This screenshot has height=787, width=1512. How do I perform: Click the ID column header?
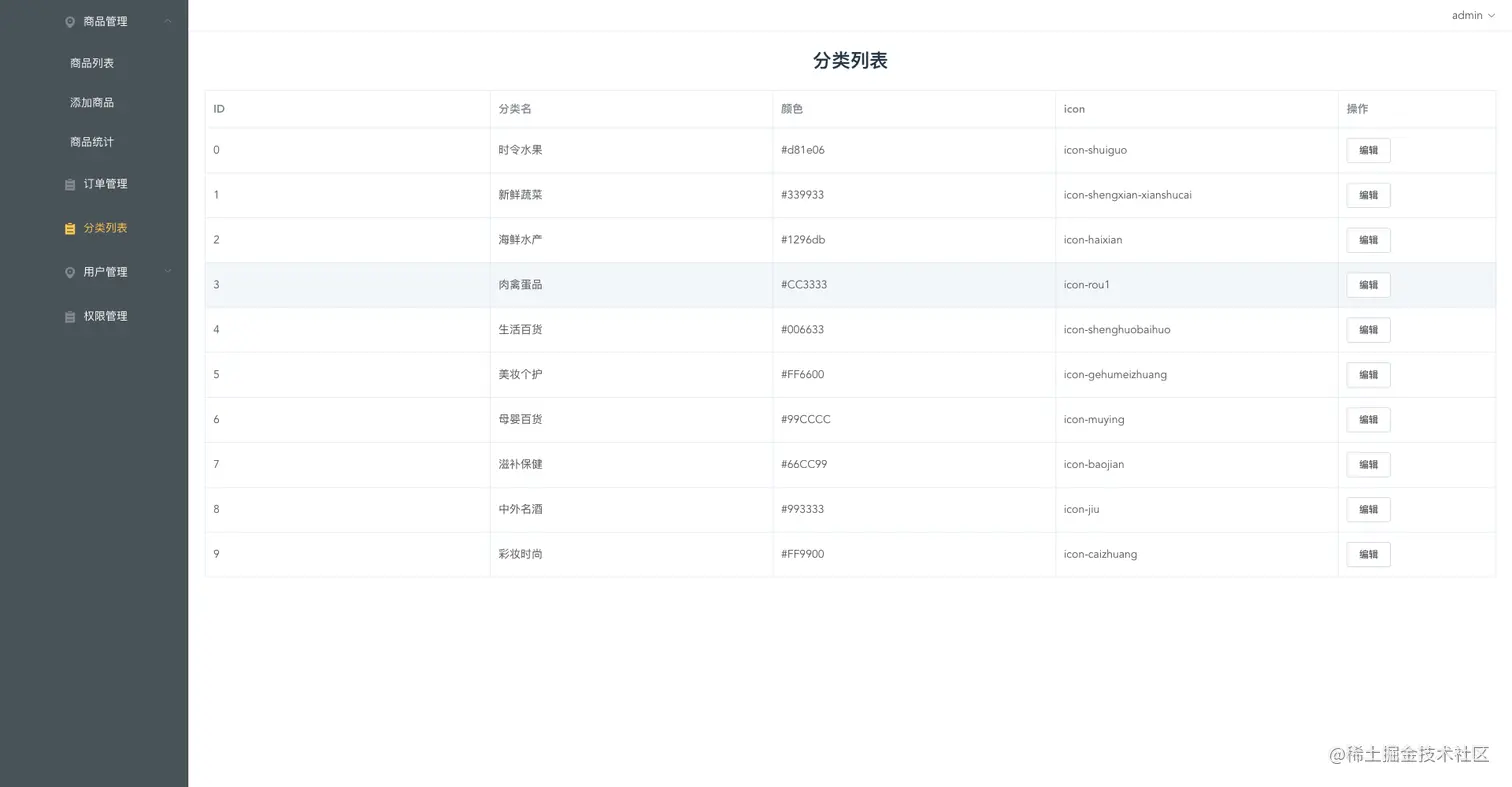click(348, 109)
